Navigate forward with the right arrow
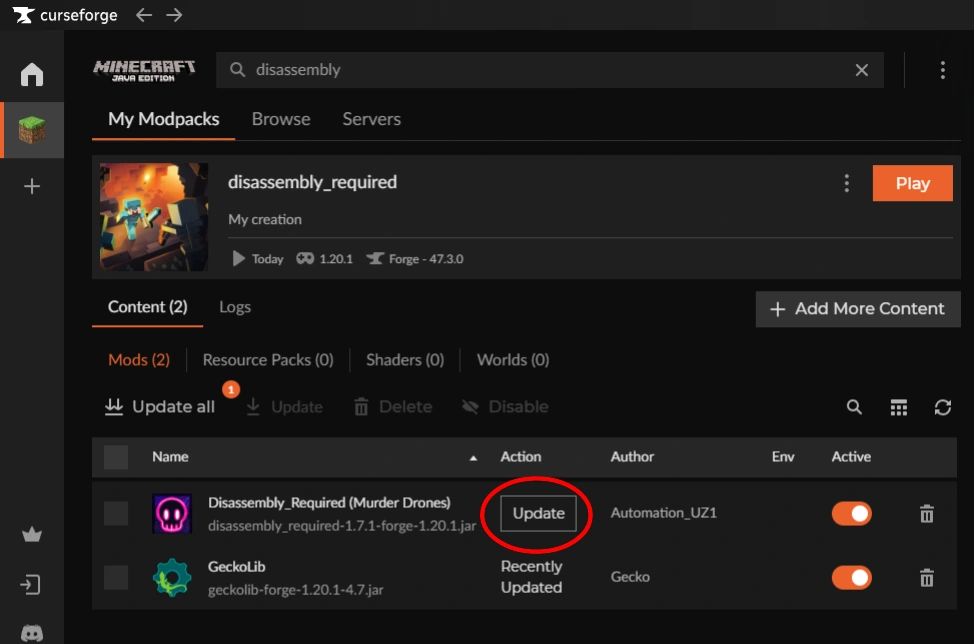The image size is (976, 644). coord(174,15)
